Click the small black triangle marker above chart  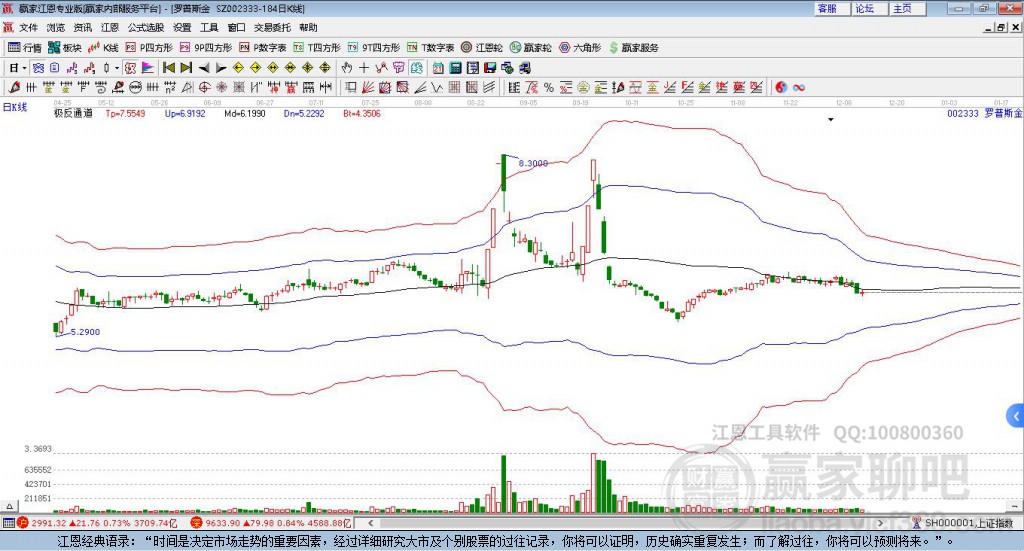tap(831, 119)
